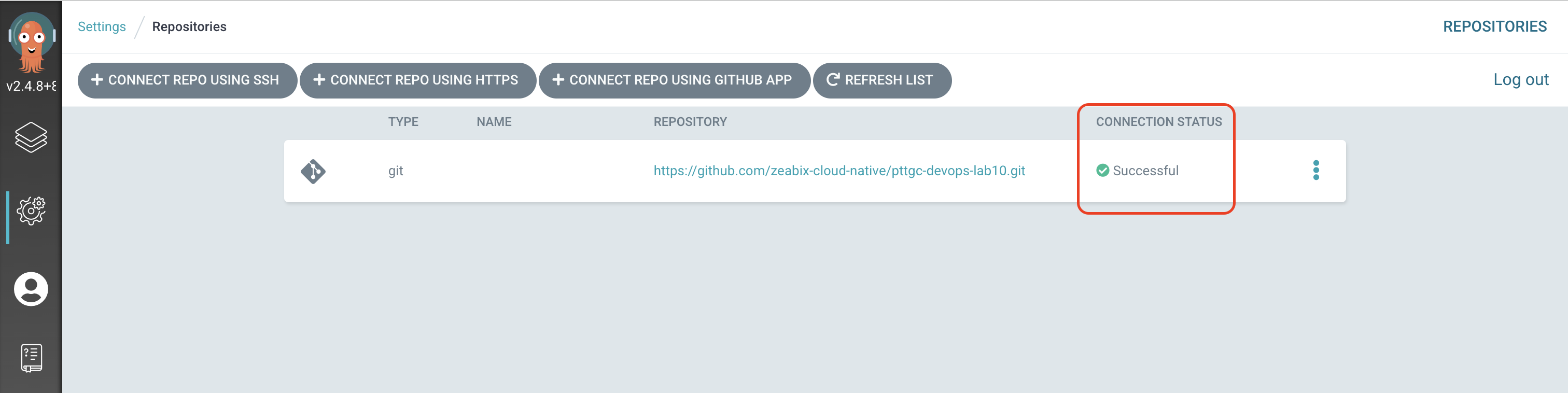Click the Argo CD octopus logo
This screenshot has height=393, width=1568.
[32, 43]
